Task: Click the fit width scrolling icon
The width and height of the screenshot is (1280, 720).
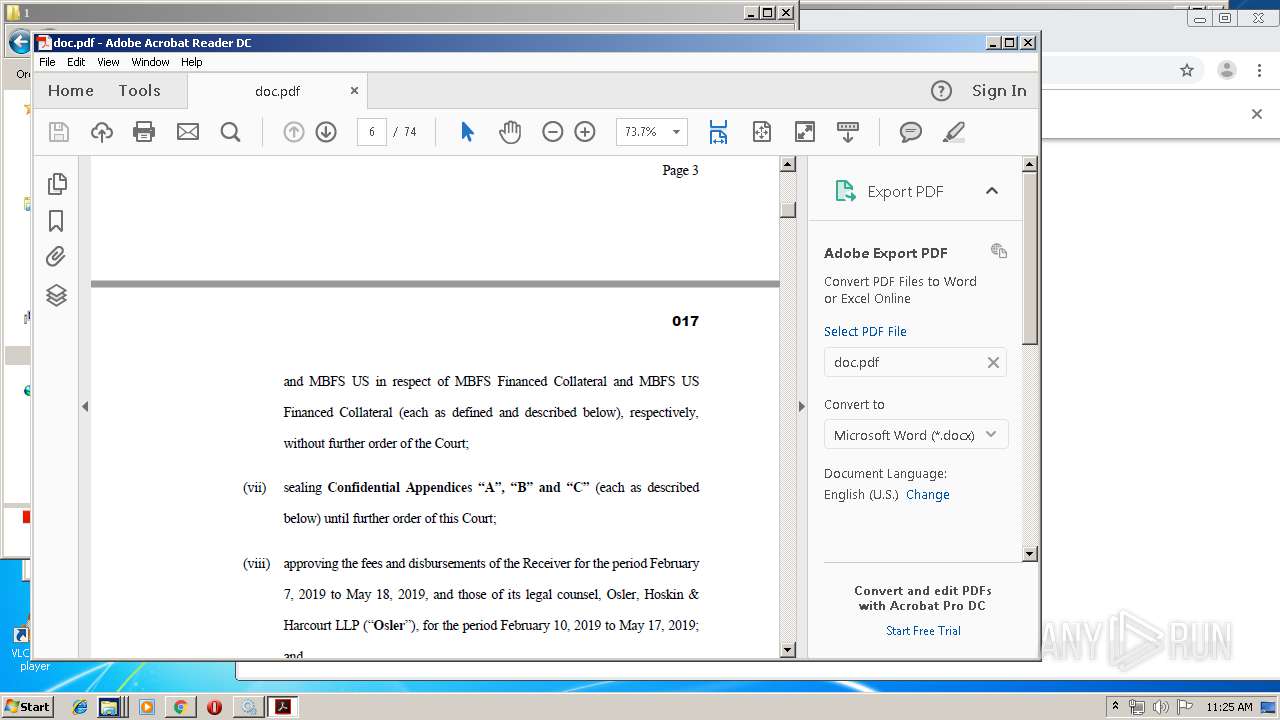Action: click(x=718, y=132)
